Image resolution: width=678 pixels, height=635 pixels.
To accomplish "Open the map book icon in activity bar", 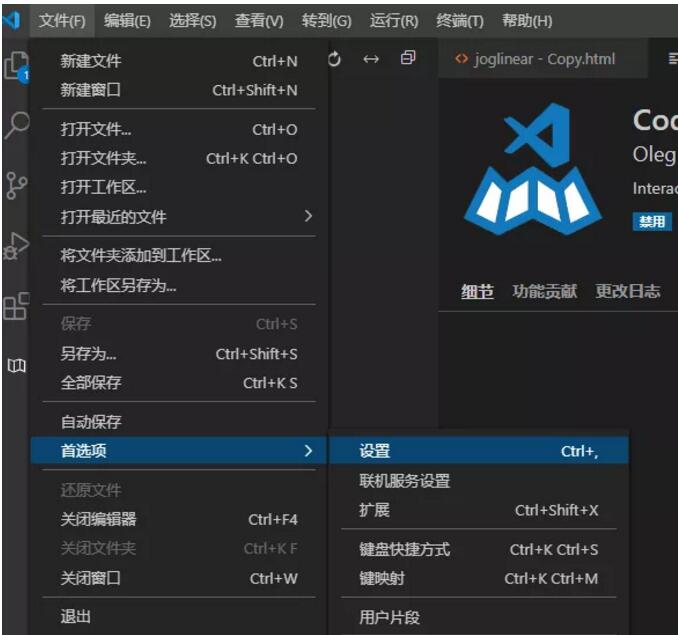I will (16, 366).
